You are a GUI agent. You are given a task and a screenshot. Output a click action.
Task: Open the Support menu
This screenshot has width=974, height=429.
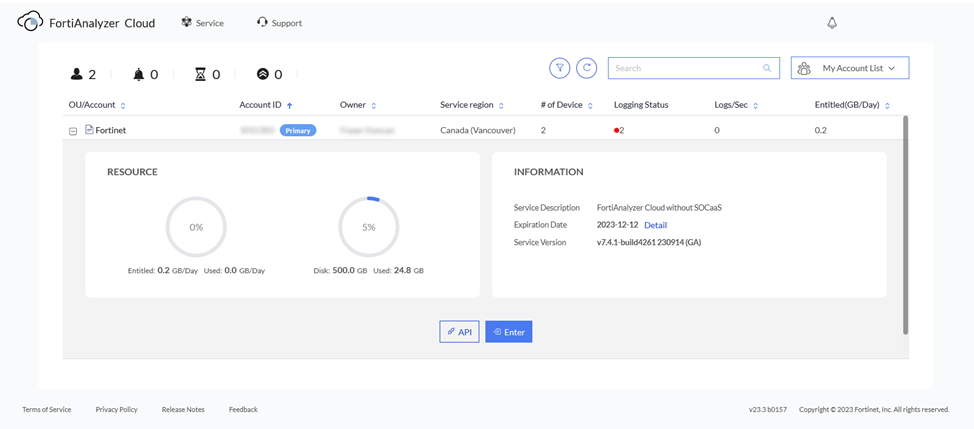pyautogui.click(x=279, y=23)
